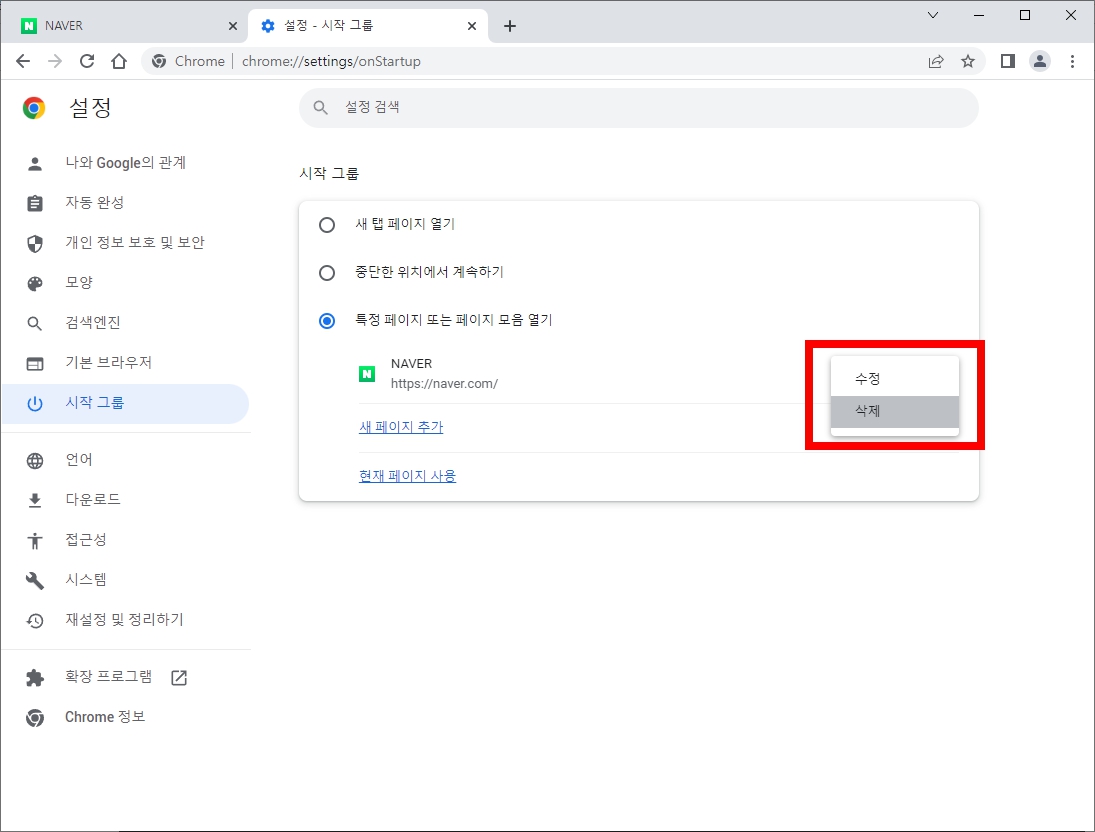Open 나와 Google의 관계 settings via person icon
Viewport: 1095px width, 832px height.
[x=35, y=162]
